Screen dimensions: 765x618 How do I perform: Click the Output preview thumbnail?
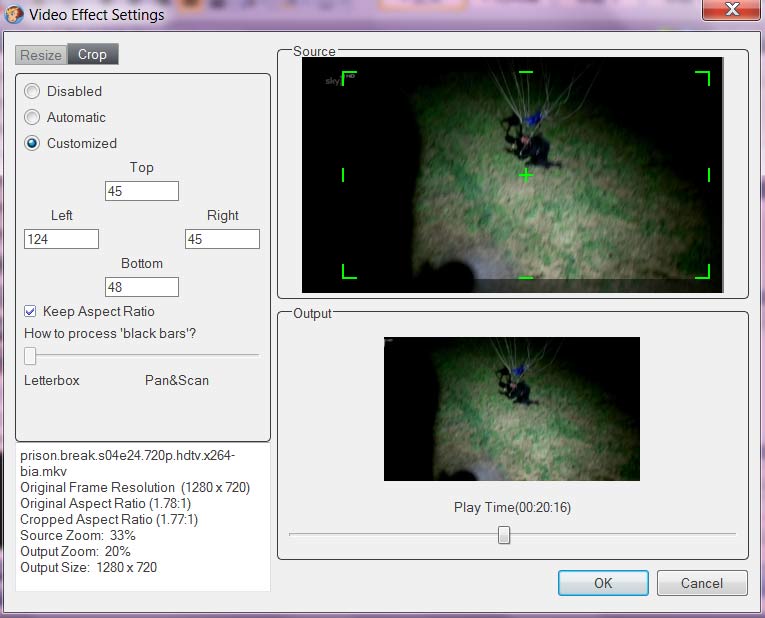click(x=512, y=409)
